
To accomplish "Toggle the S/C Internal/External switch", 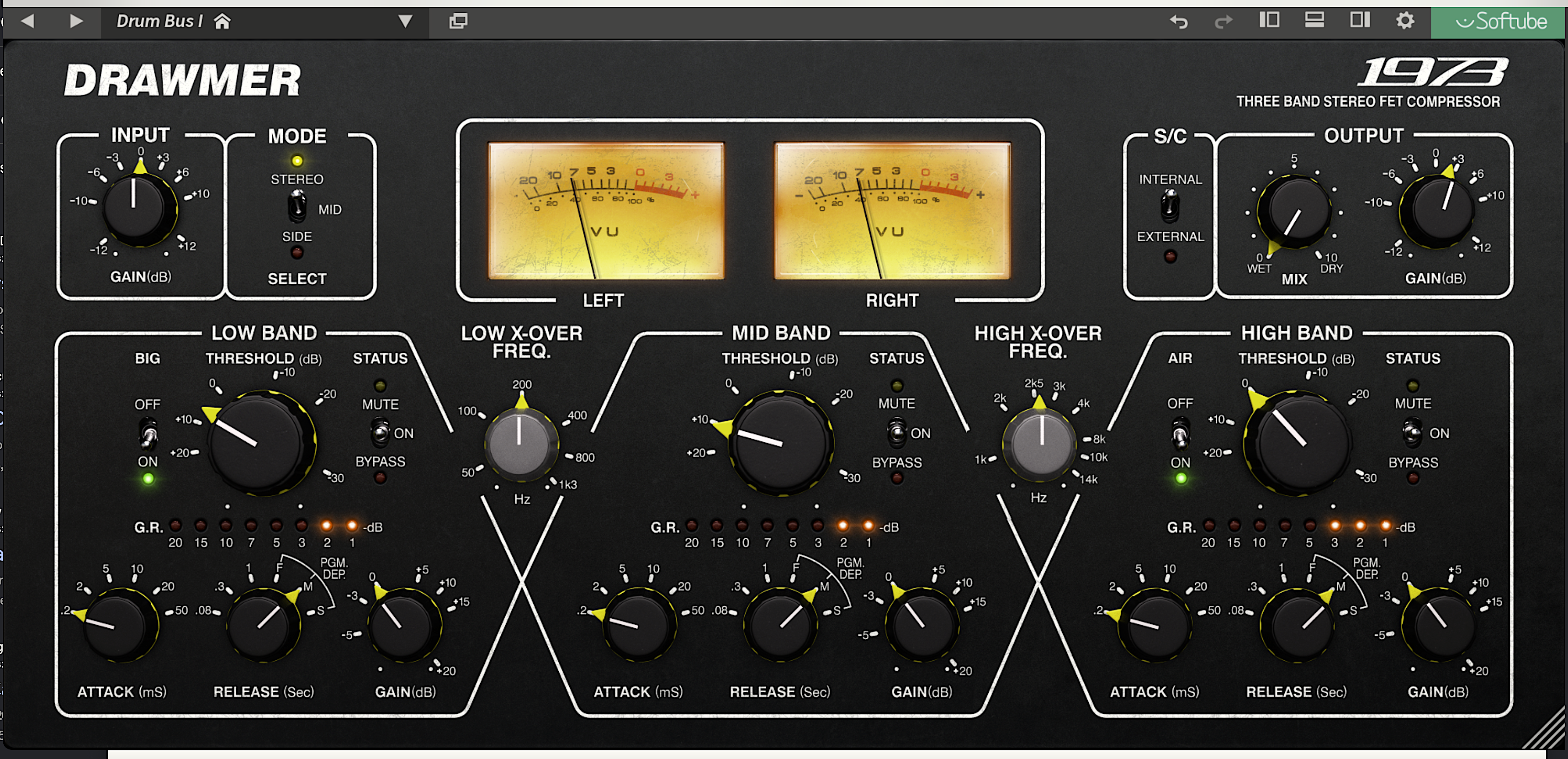I will click(1170, 206).
